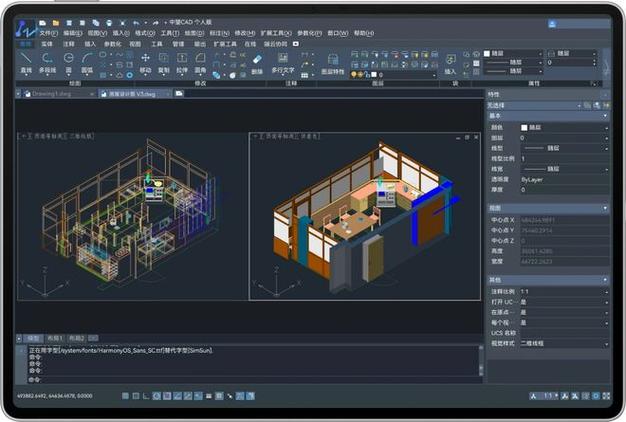Click the 属性 panel dialog launcher arrow
Screen dimensions: 626x422
coord(594,84)
